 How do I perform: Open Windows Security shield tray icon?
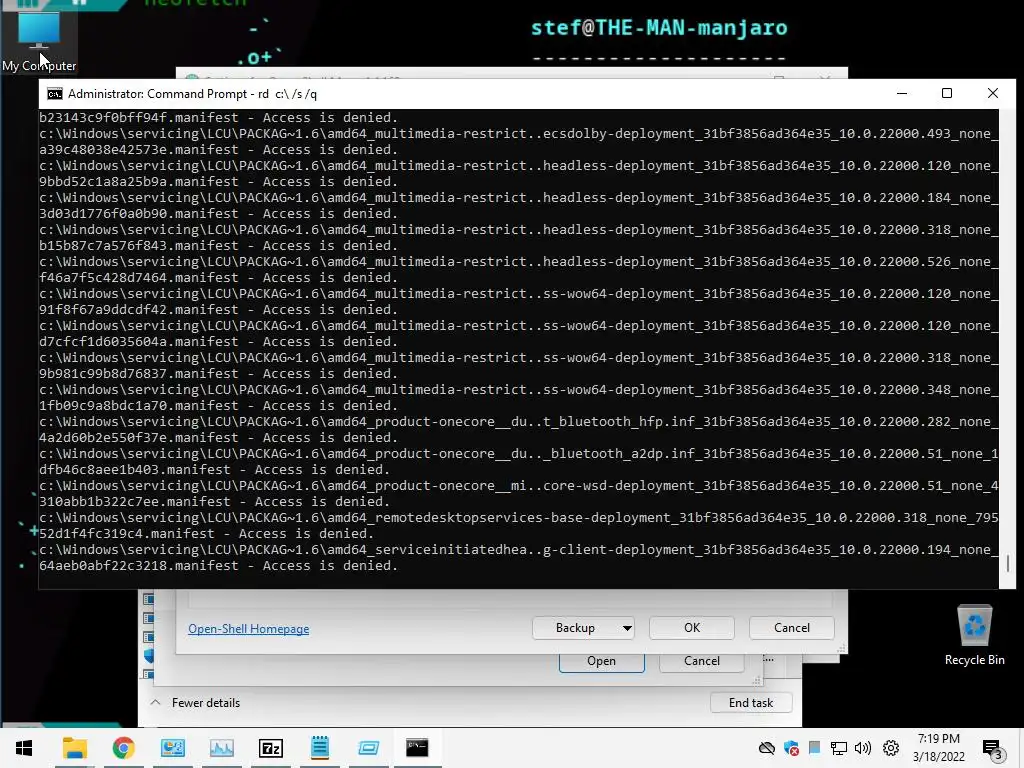pos(791,748)
